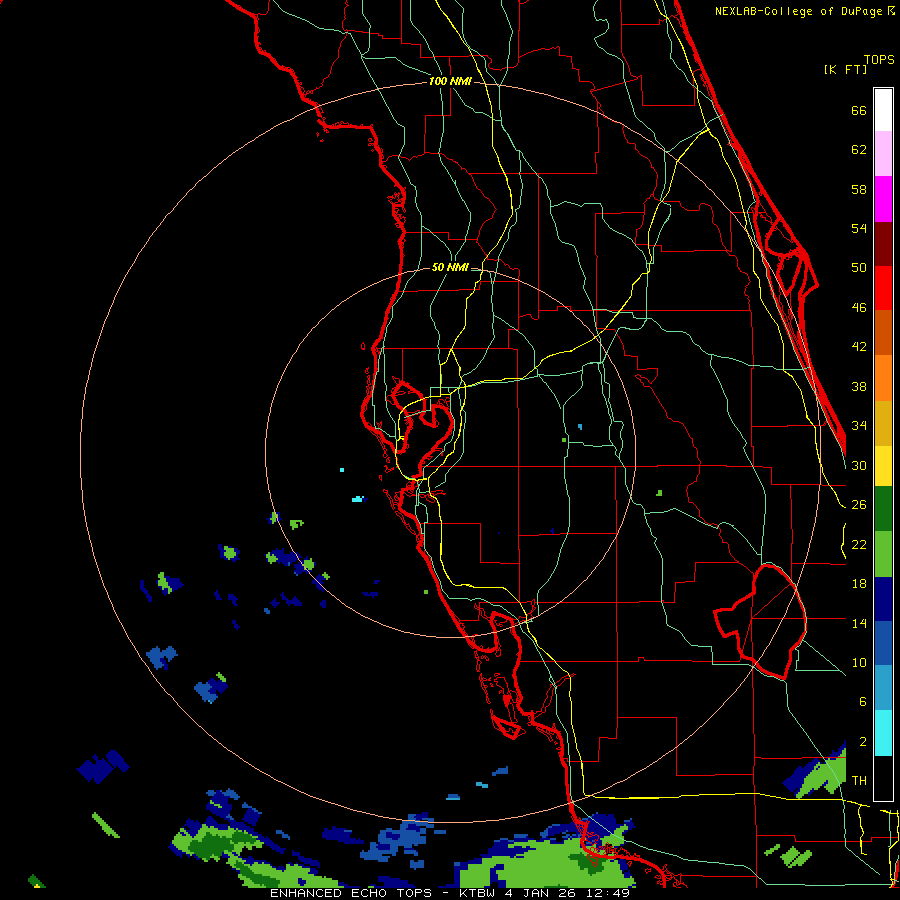Click the NEXLAB-College of DuPage label
The image size is (900, 900).
coord(798,11)
